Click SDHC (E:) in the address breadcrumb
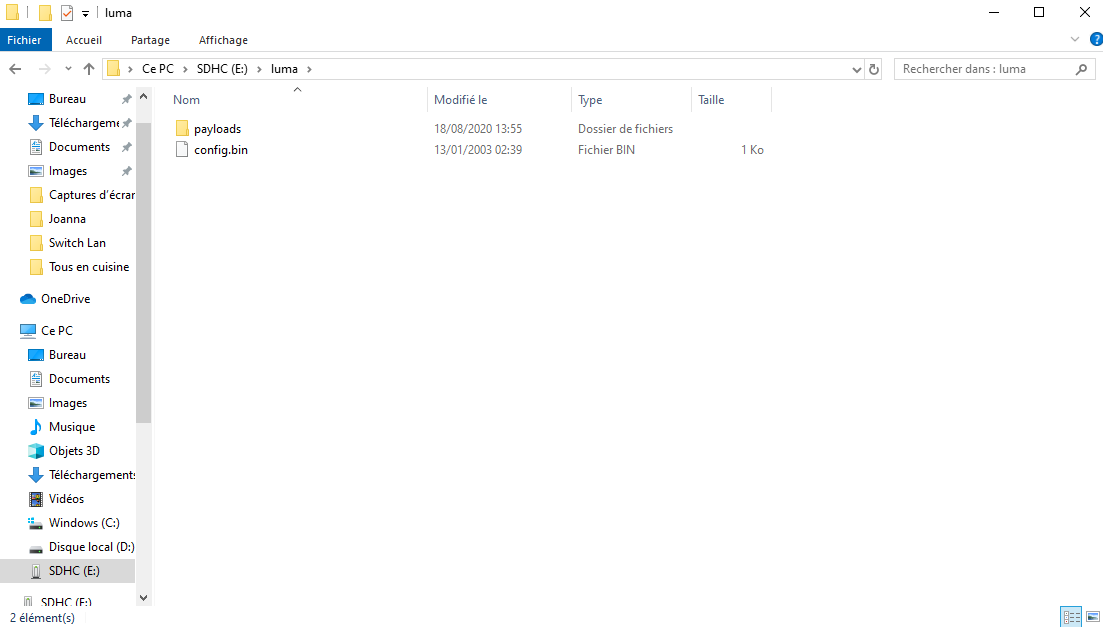1103x627 pixels. [222, 69]
